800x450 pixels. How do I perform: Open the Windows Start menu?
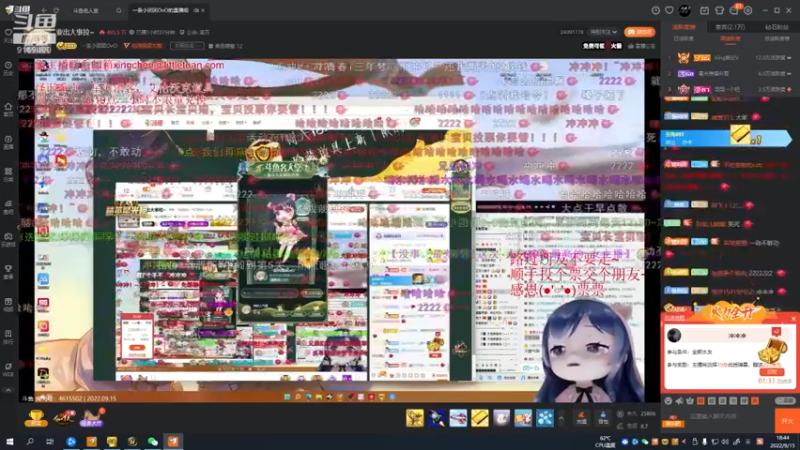point(10,441)
